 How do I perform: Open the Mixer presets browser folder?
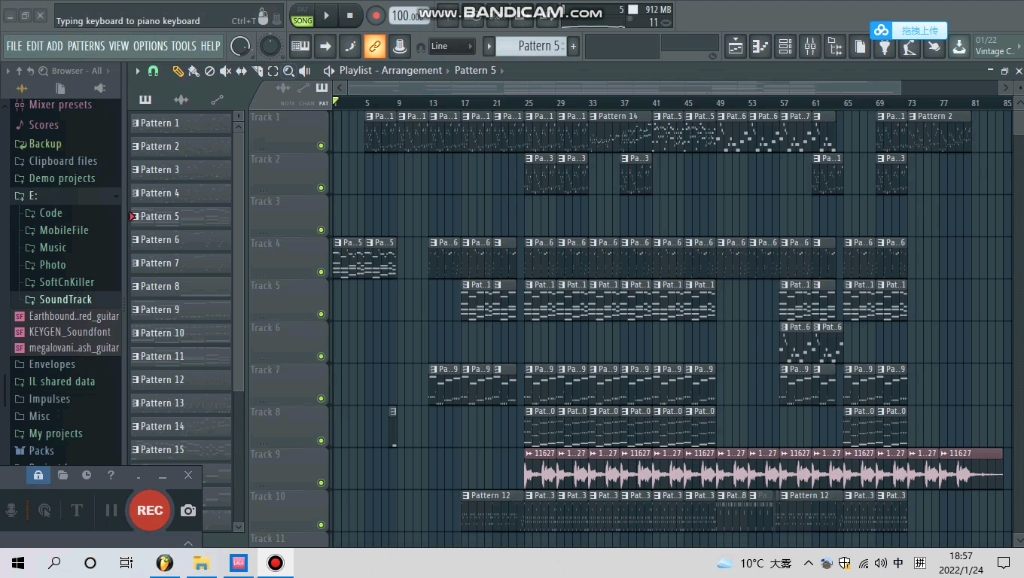60,104
